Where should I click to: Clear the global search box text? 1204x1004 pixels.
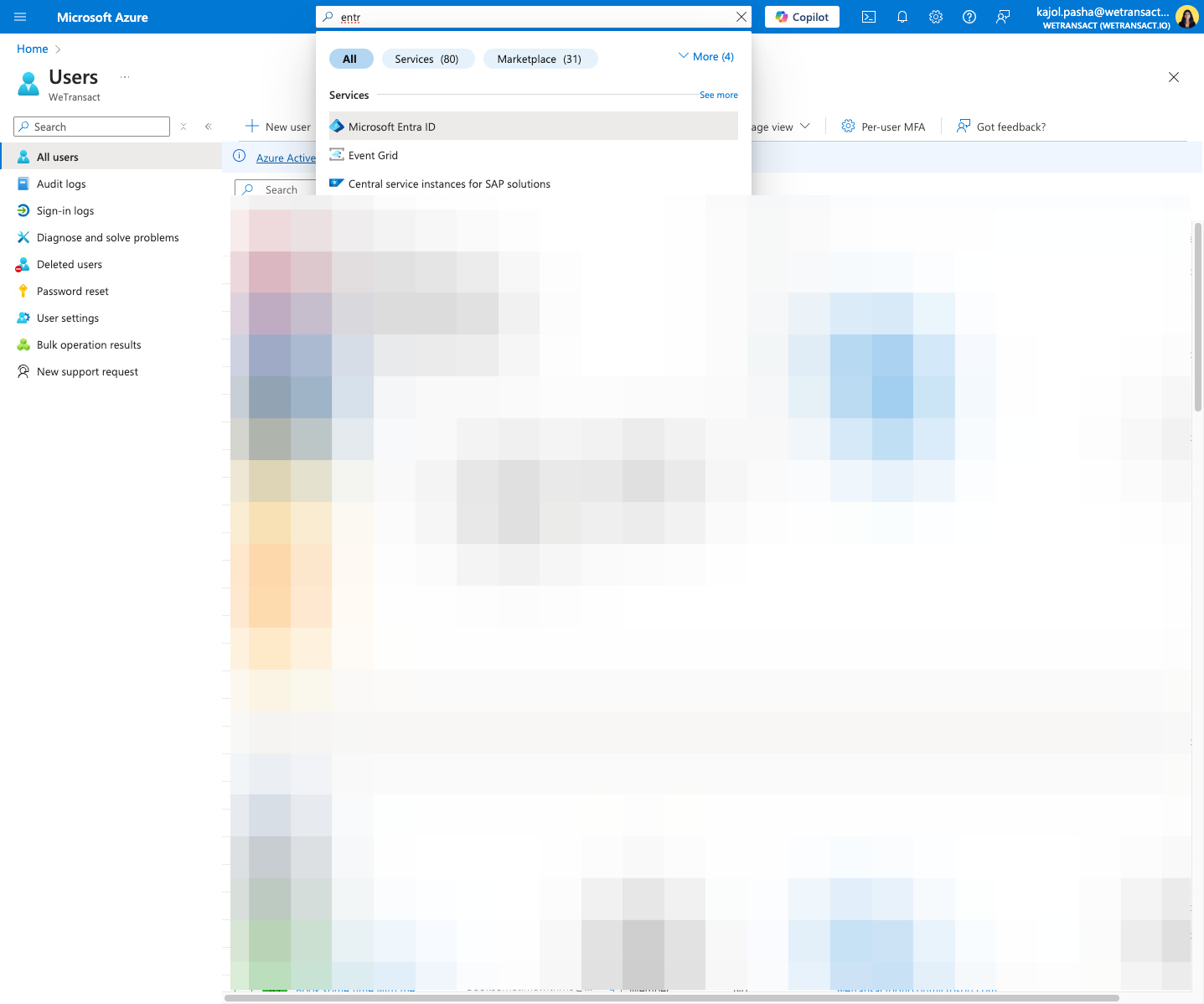click(742, 17)
